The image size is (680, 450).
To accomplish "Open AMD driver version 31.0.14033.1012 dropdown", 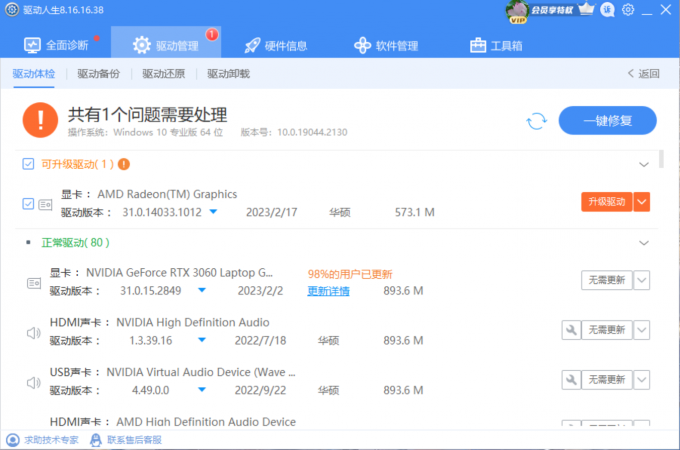I will (x=213, y=212).
